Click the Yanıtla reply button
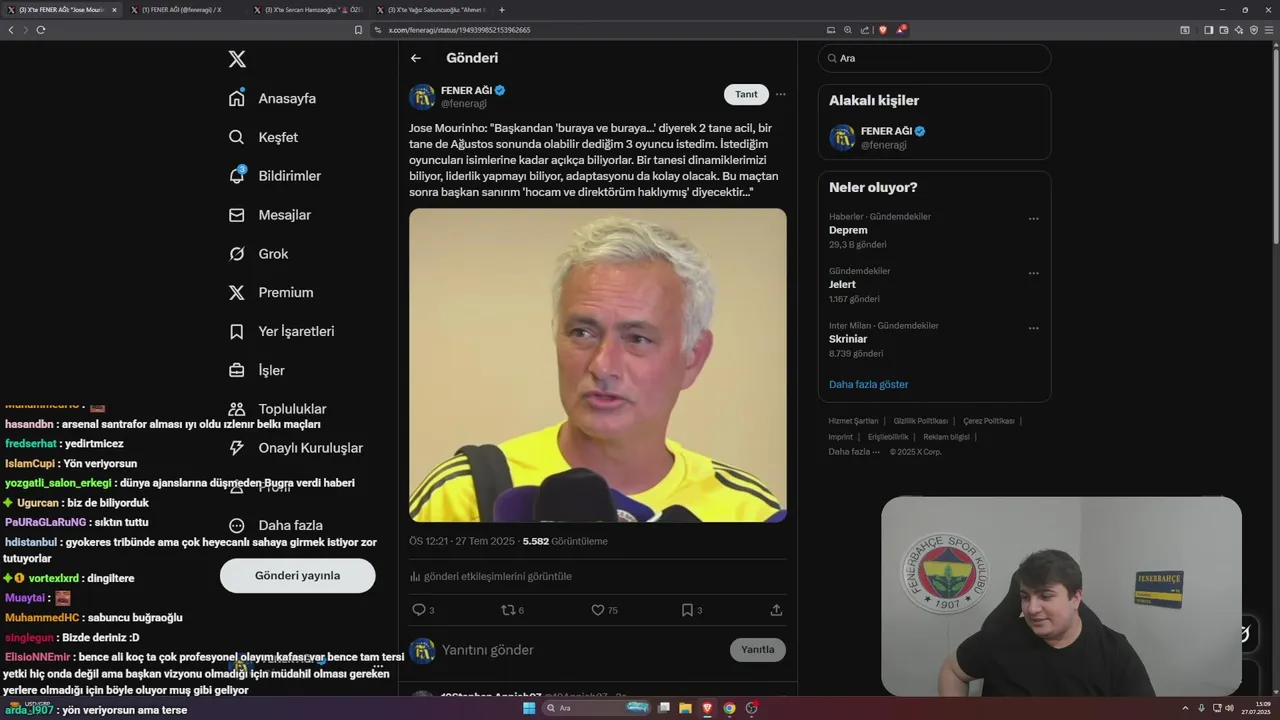Image resolution: width=1280 pixels, height=720 pixels. pos(758,649)
